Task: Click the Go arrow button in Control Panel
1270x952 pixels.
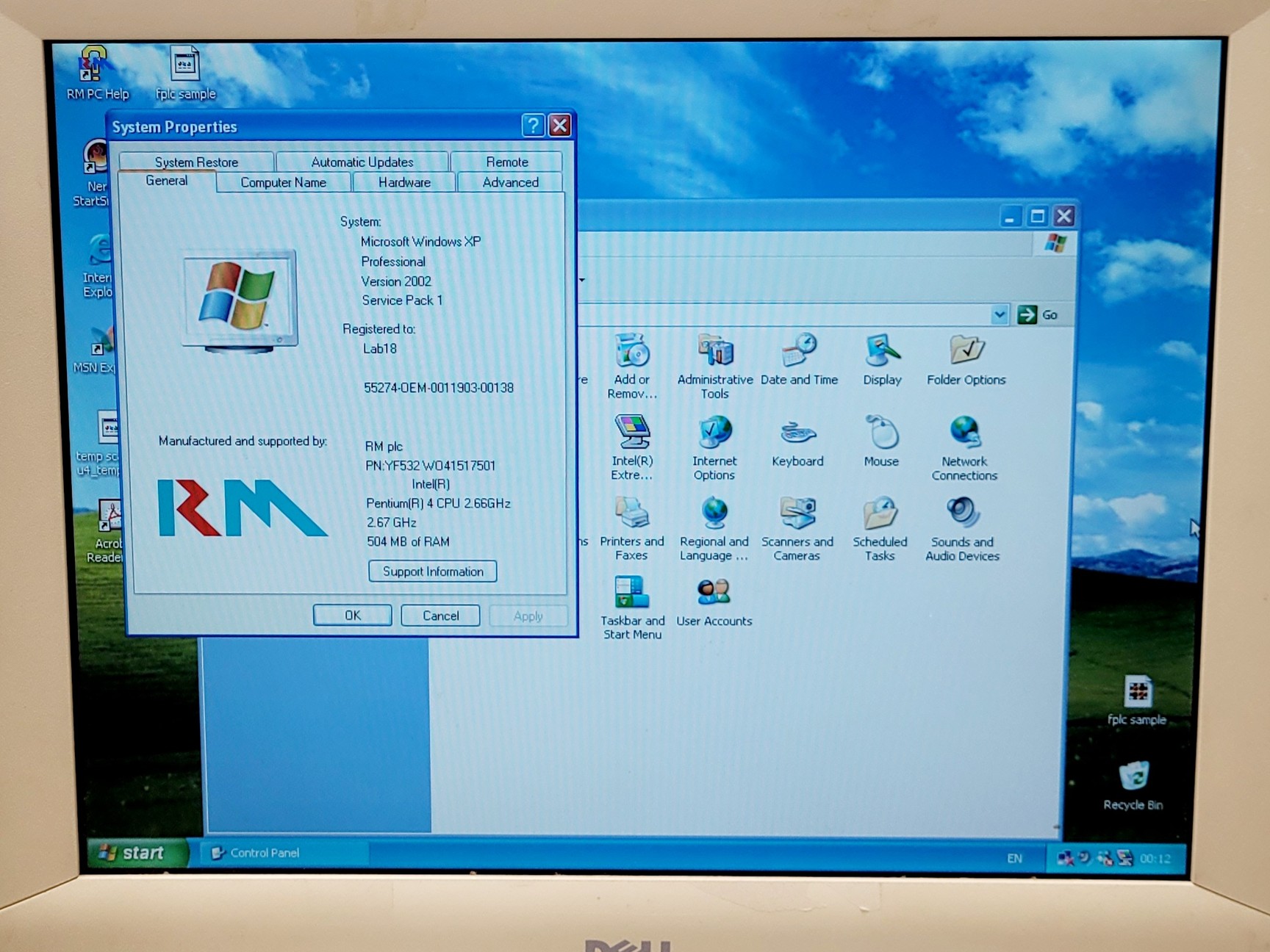Action: [x=1027, y=314]
